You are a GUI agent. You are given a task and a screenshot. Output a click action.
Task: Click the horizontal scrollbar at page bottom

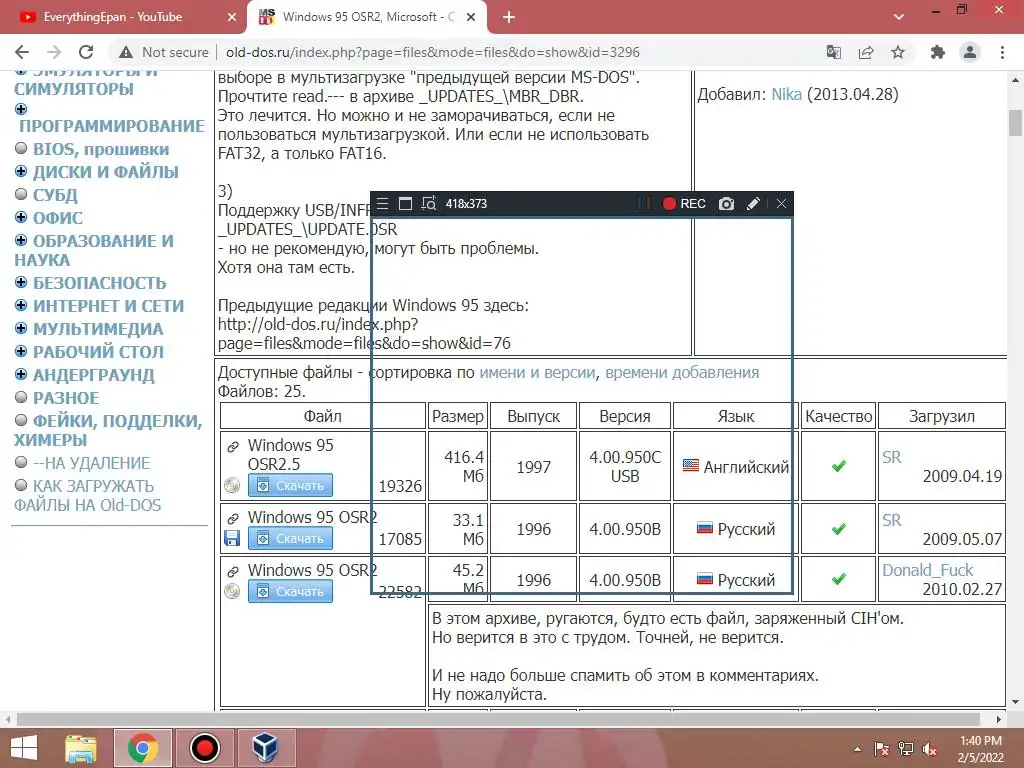pyautogui.click(x=498, y=719)
